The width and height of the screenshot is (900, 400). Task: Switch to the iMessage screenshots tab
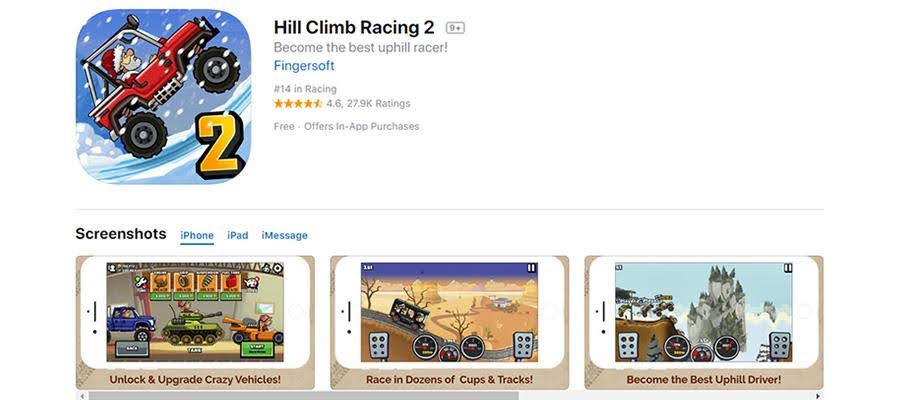pos(285,235)
